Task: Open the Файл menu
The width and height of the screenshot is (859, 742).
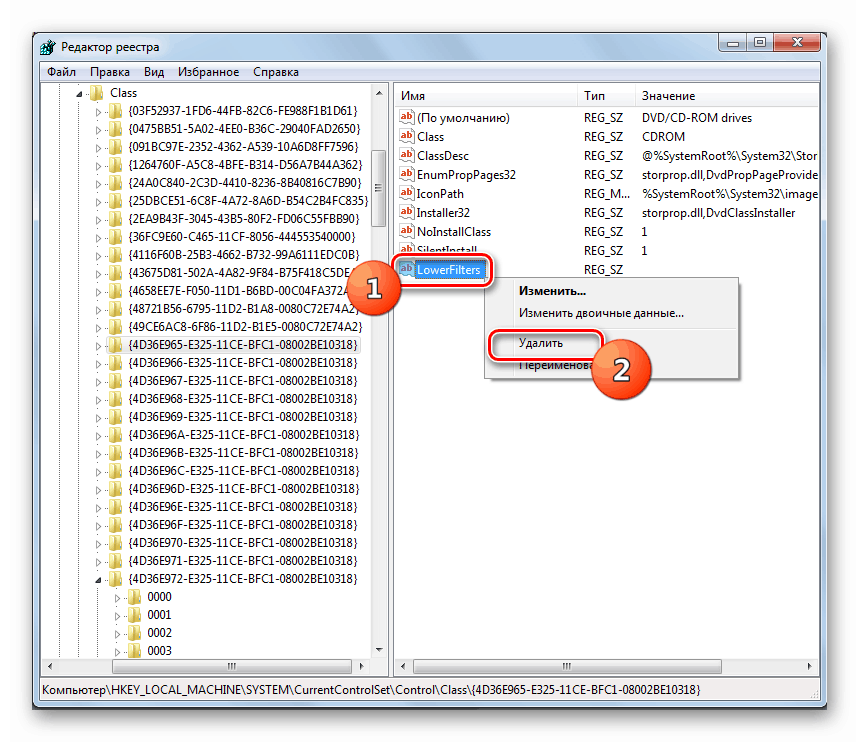Action: pos(61,72)
